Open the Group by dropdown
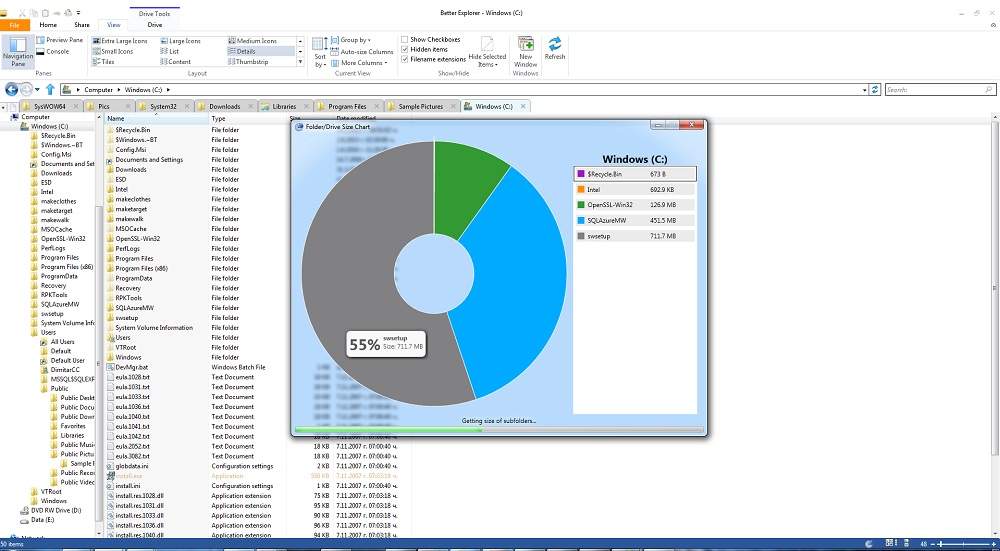 click(351, 40)
